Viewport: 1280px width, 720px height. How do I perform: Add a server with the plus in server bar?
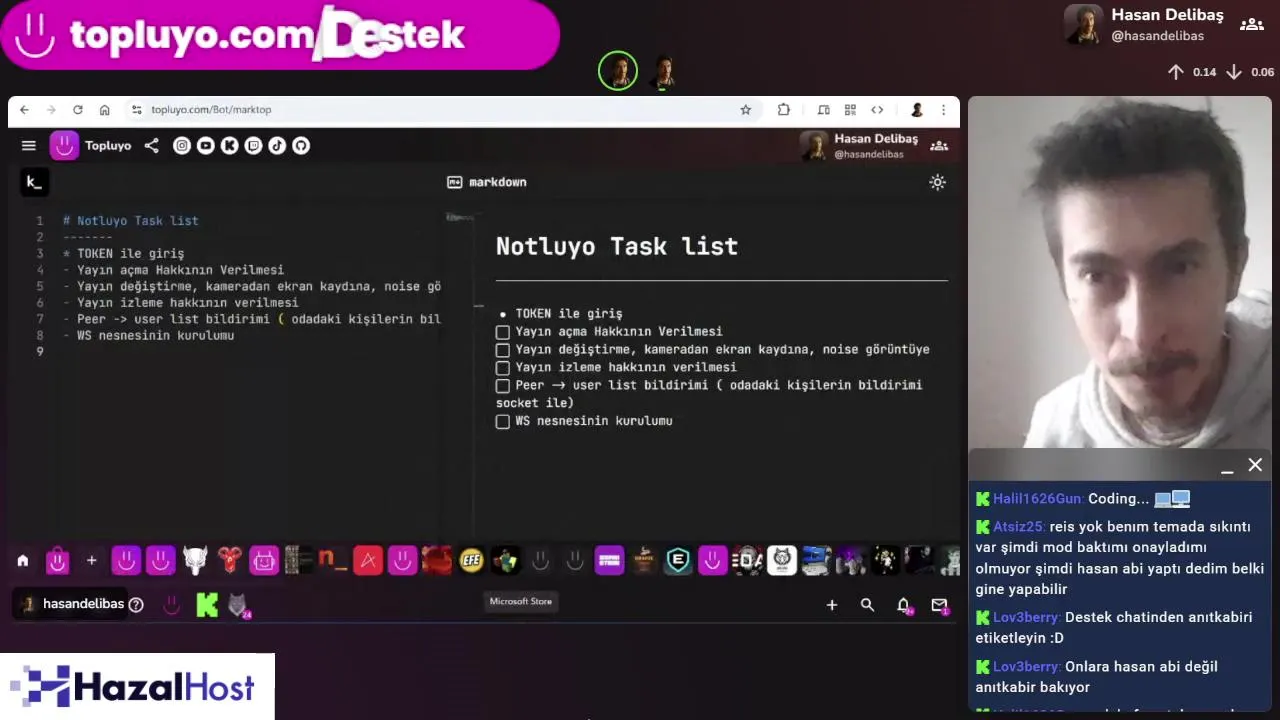91,561
